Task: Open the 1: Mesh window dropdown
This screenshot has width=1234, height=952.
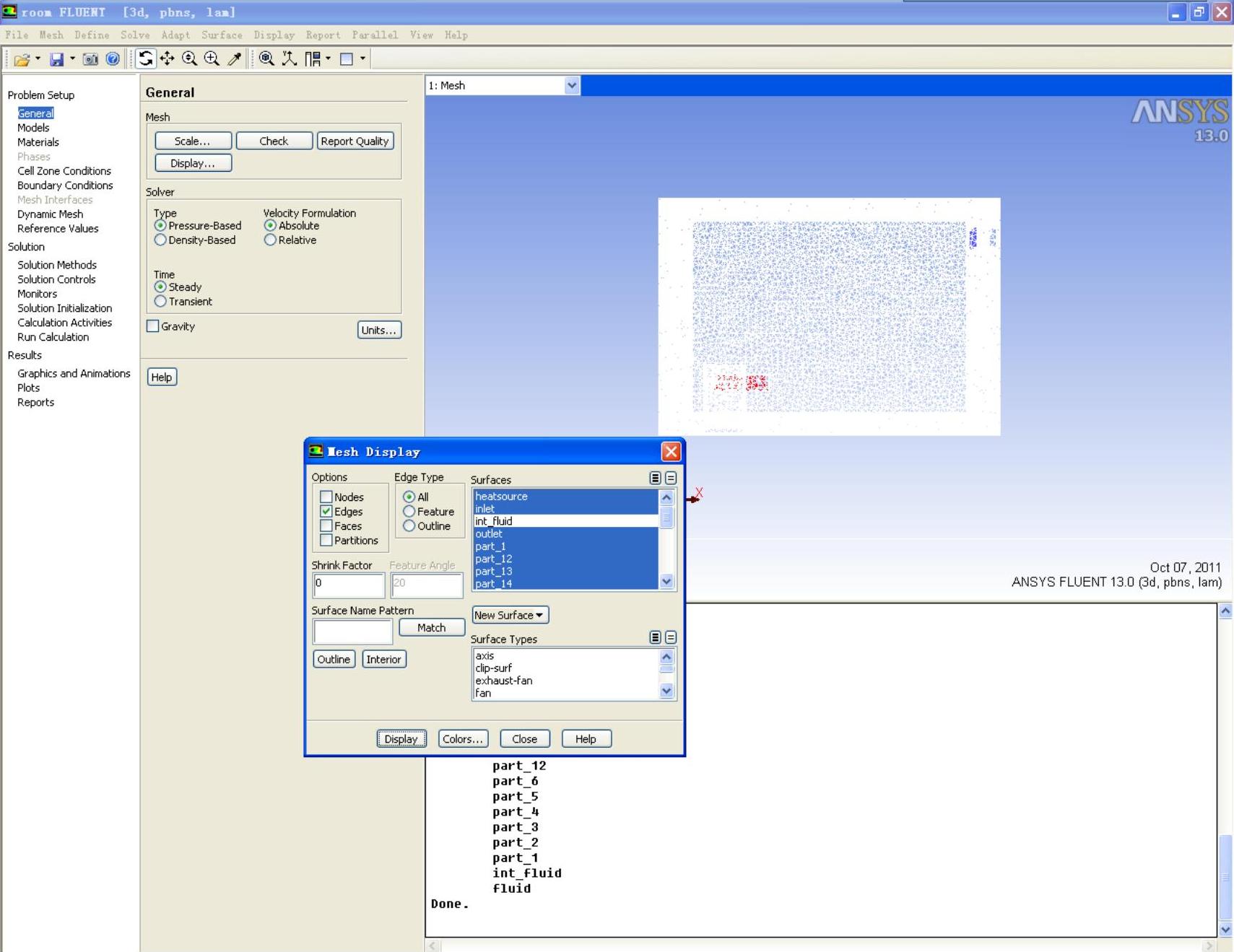Action: 571,85
